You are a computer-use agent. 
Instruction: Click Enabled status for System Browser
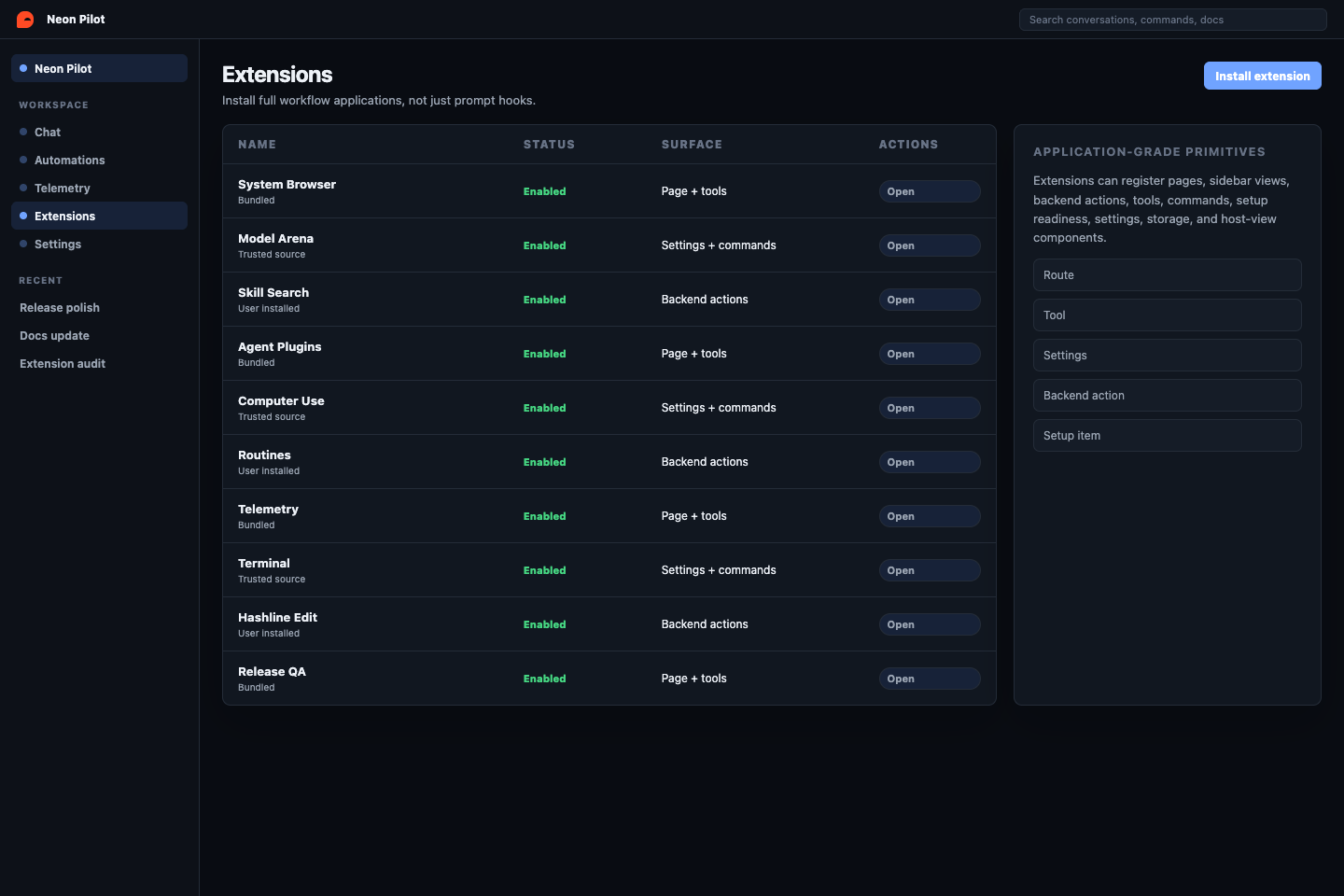[x=544, y=191]
